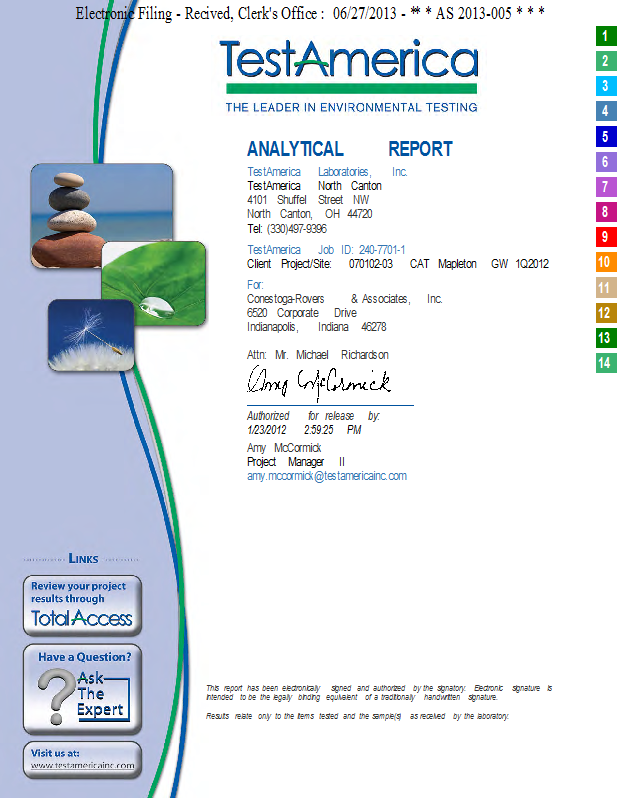
Task: Open the orange section tab 10
Action: pyautogui.click(x=604, y=262)
